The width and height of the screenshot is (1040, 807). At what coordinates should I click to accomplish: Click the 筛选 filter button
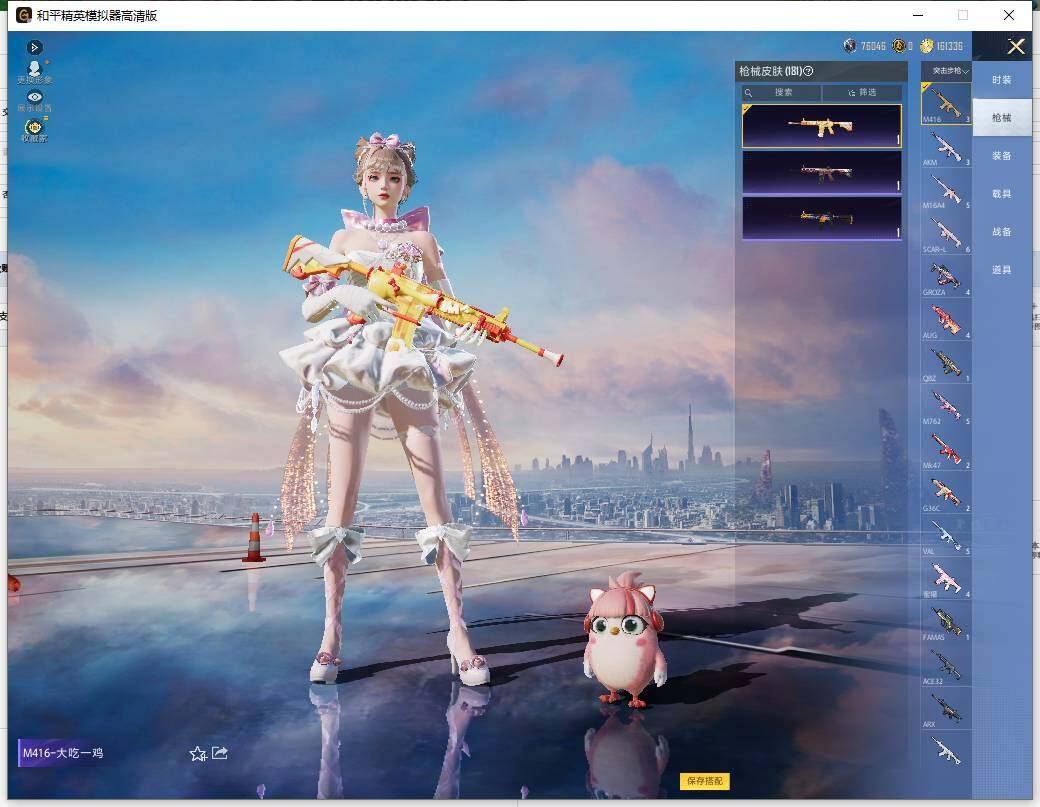(862, 92)
